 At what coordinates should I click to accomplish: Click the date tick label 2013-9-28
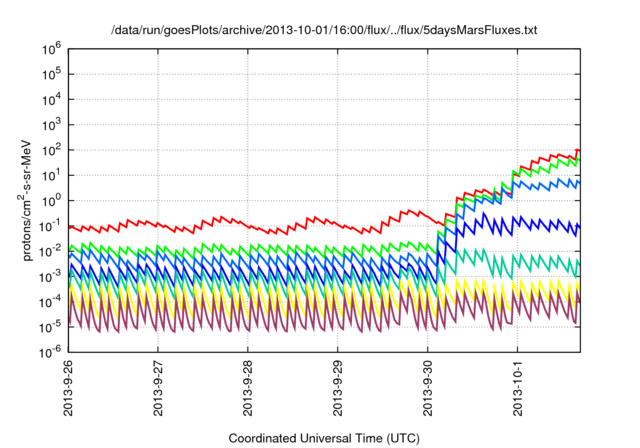248,388
